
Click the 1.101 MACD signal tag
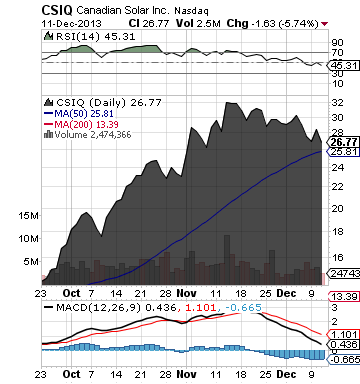coord(343,334)
